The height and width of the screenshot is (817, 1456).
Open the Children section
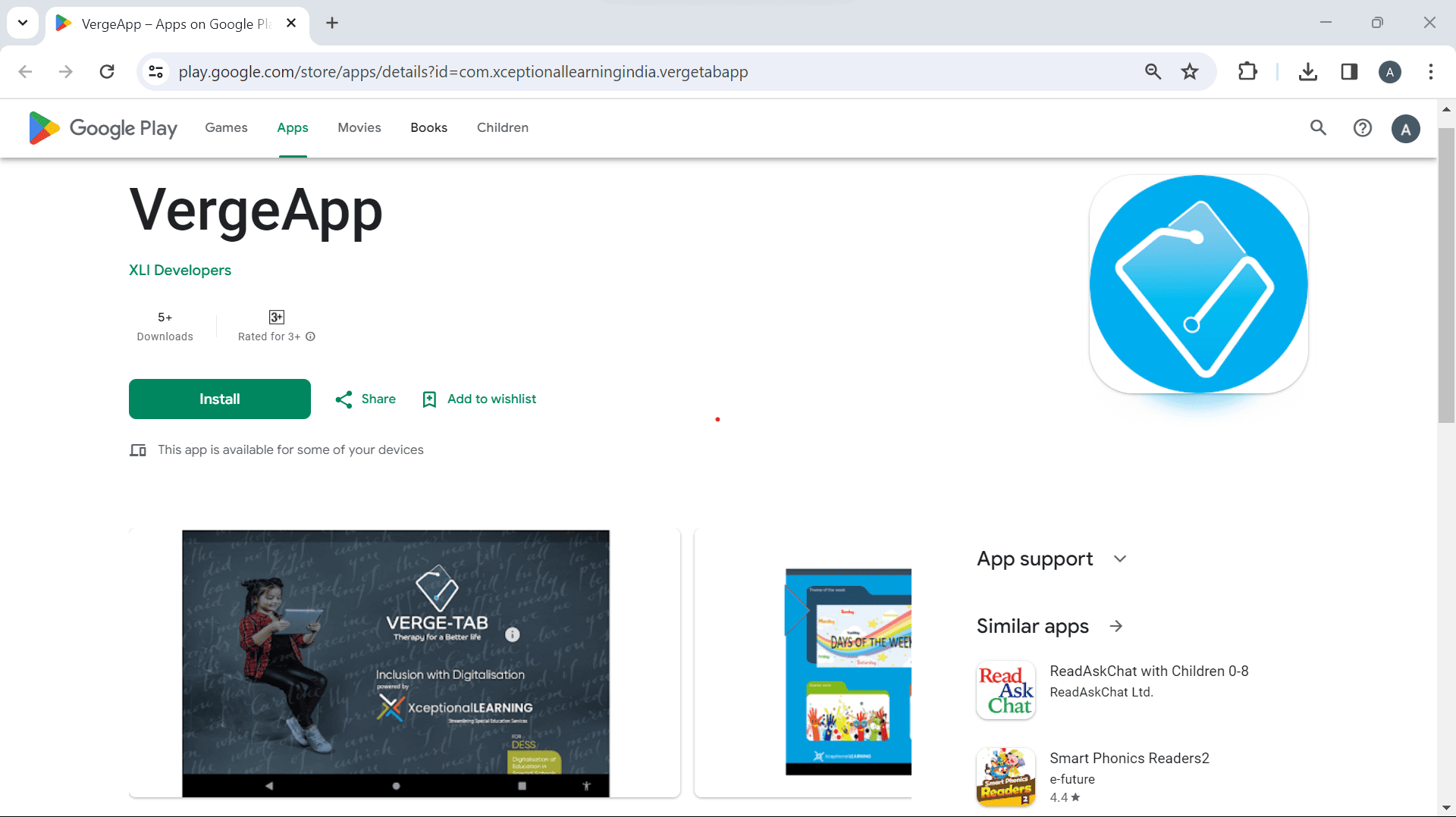(x=502, y=127)
